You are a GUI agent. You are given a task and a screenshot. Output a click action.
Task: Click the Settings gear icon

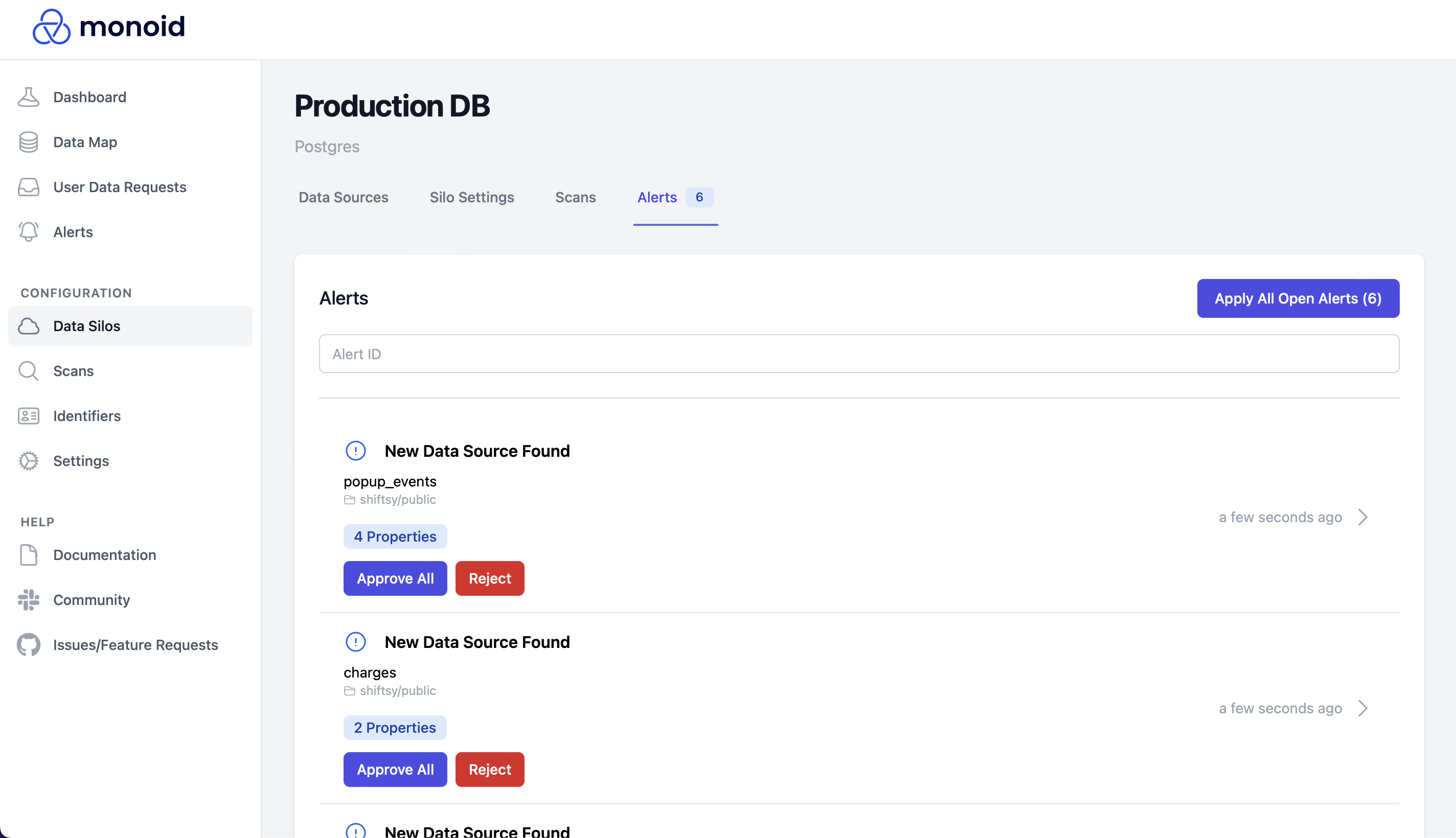tap(28, 461)
